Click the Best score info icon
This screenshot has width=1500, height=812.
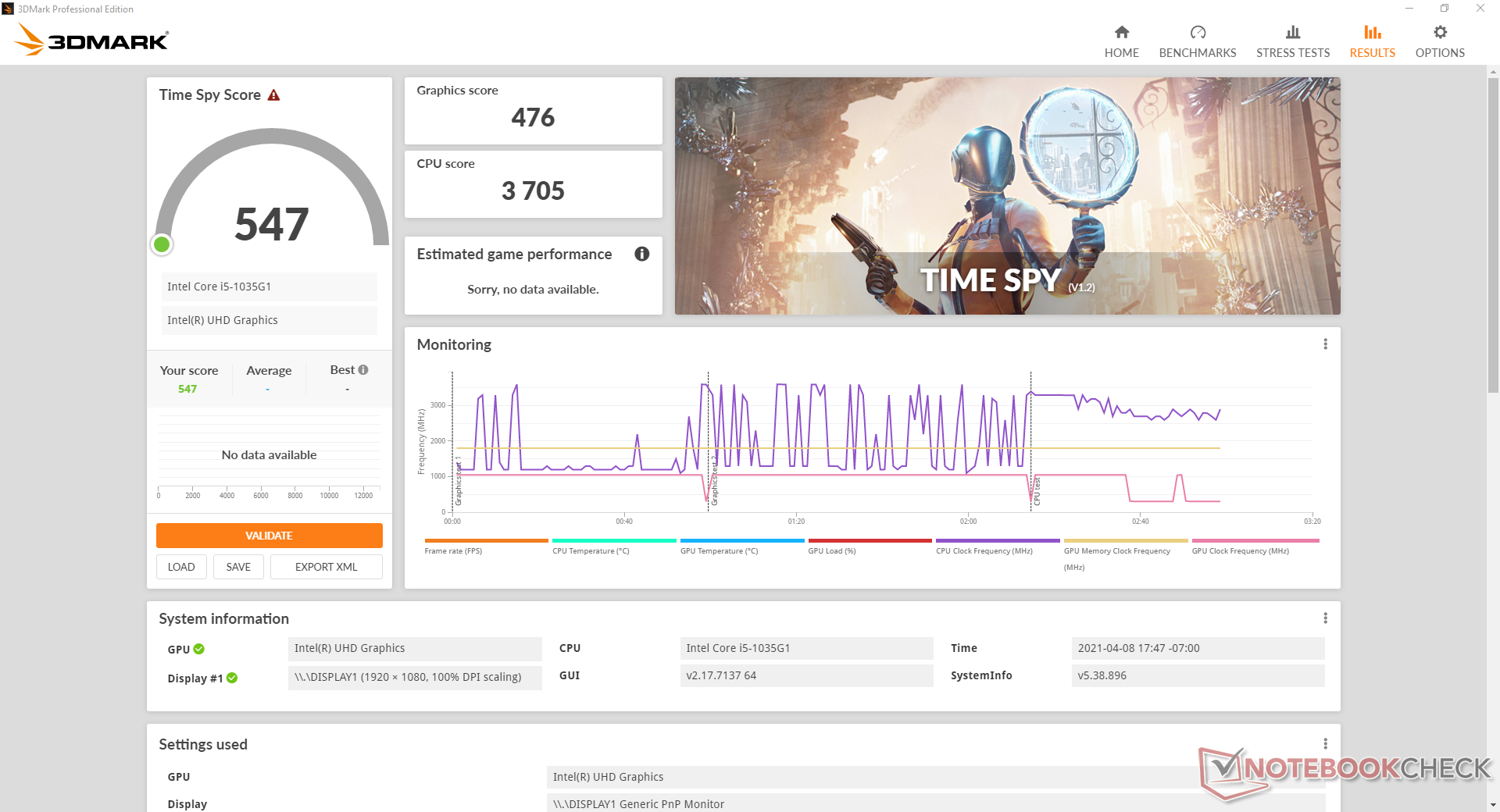coord(363,370)
